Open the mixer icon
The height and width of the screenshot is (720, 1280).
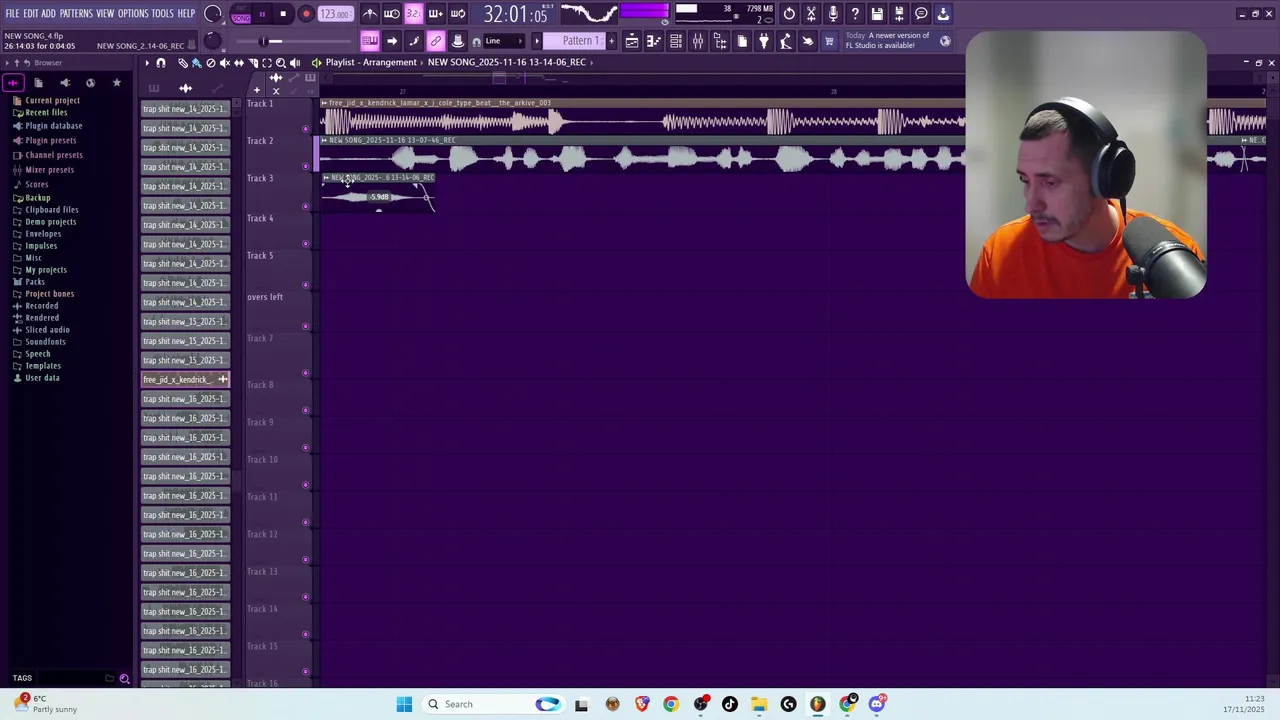pos(698,41)
